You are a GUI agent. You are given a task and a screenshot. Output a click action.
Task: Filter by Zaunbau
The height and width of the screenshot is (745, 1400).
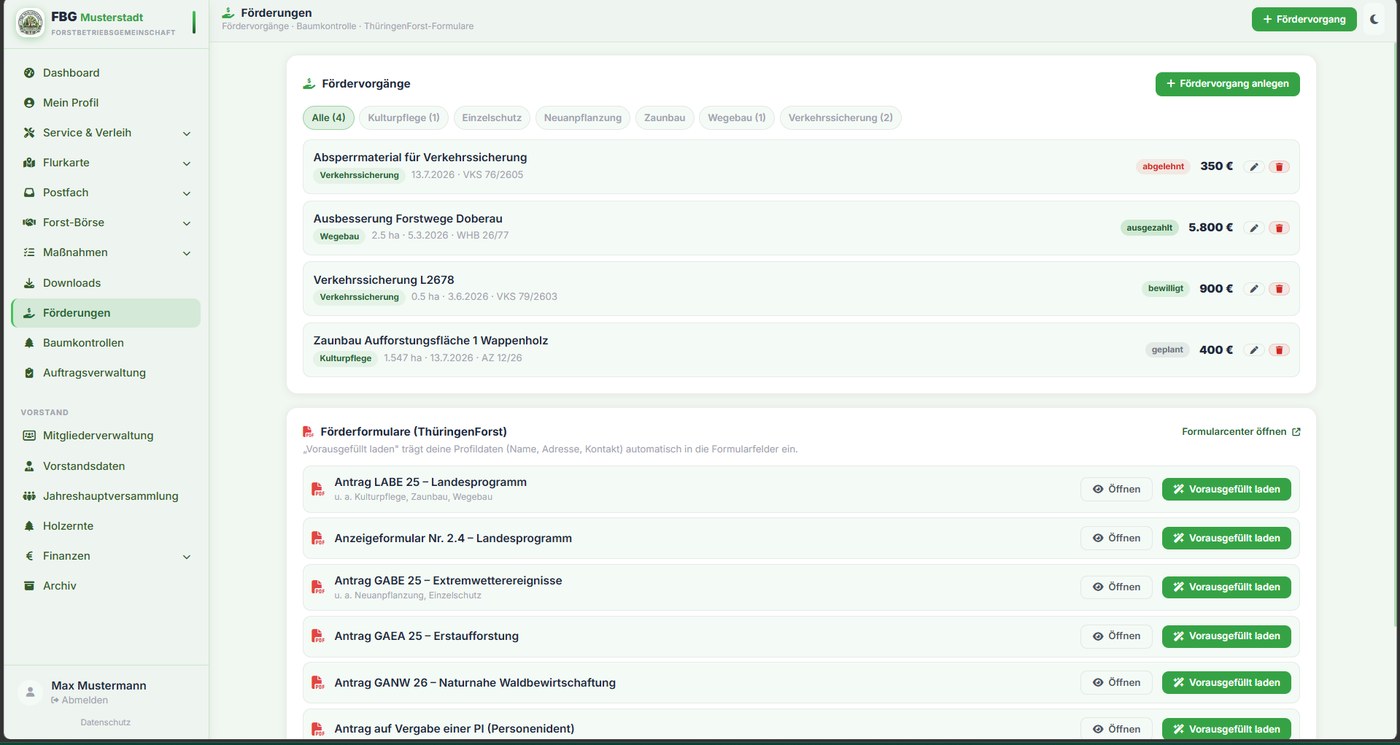point(665,118)
